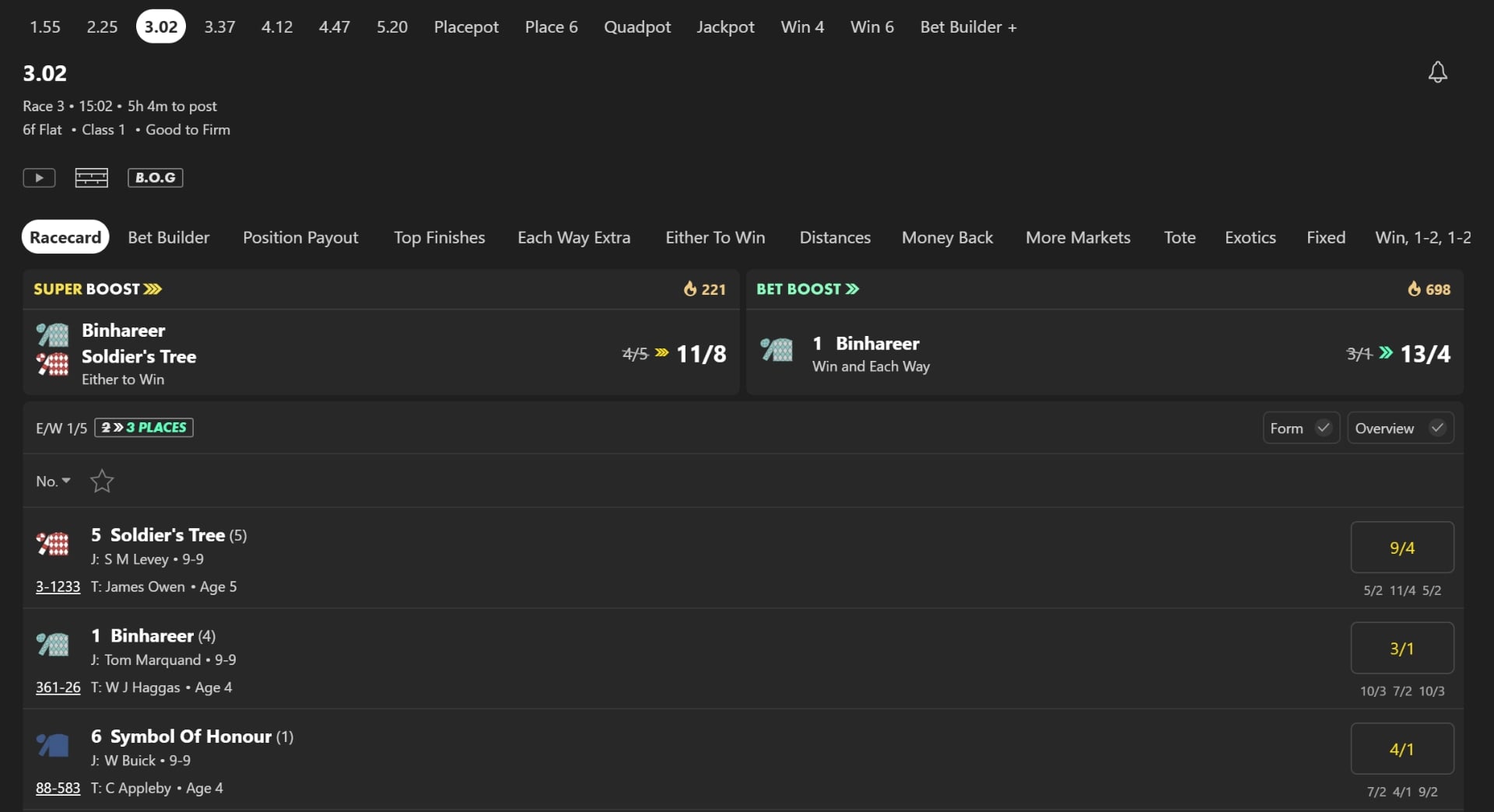This screenshot has width=1494, height=812.
Task: Click the B.O.G badge
Action: pyautogui.click(x=156, y=177)
